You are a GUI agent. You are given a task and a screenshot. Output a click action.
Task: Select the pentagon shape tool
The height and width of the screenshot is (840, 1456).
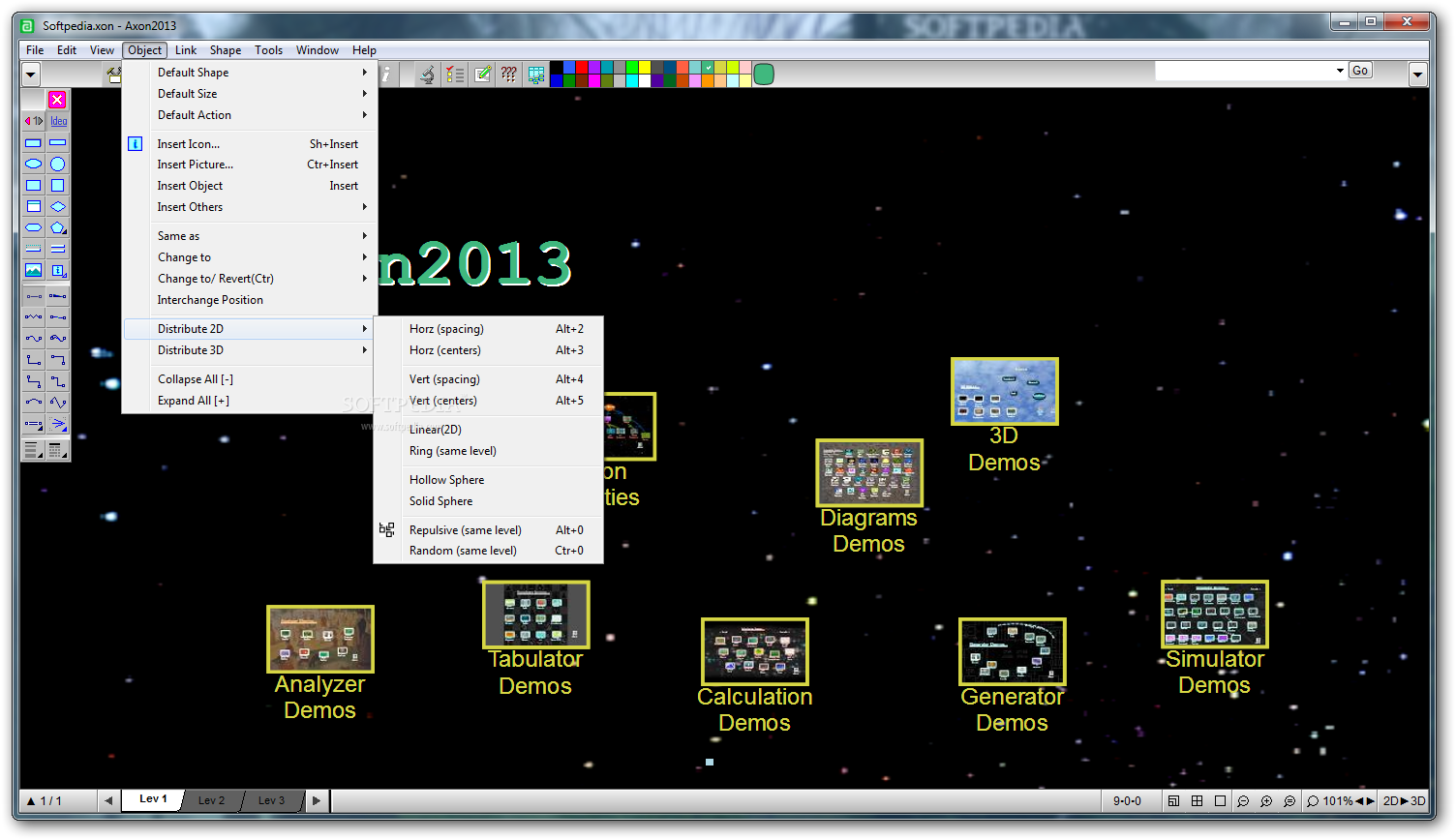pos(58,227)
